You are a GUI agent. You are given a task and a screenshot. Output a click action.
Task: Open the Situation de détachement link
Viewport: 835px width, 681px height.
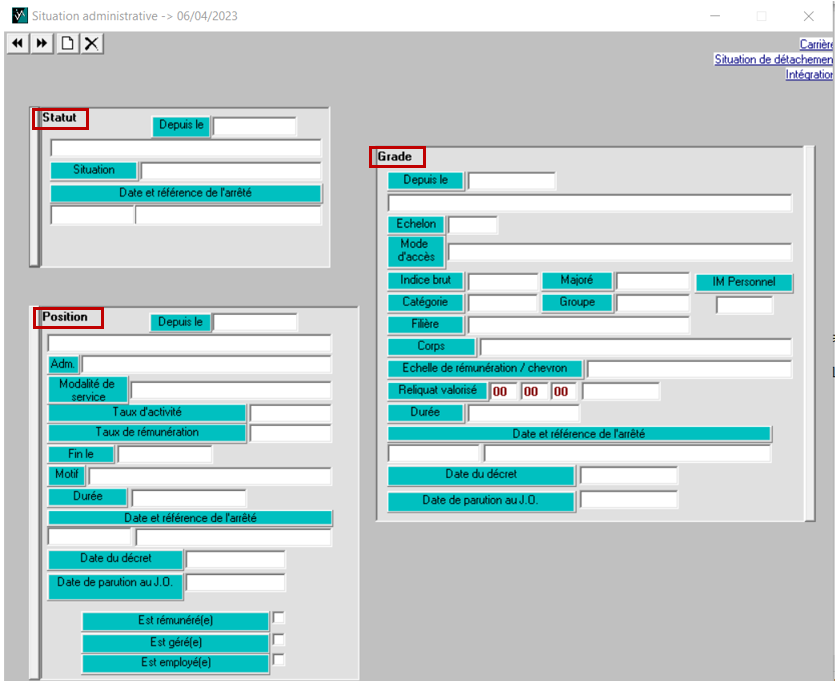(773, 59)
